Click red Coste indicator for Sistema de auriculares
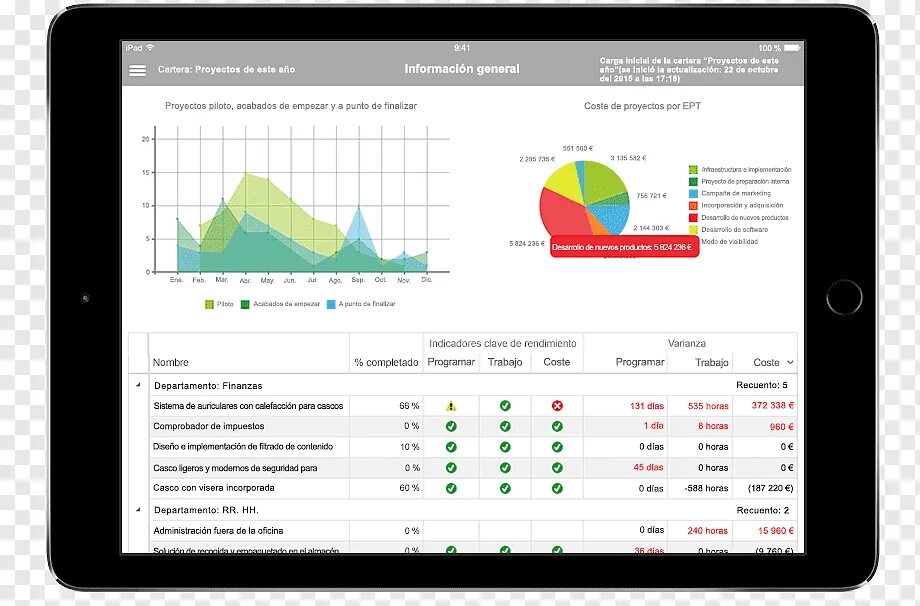This screenshot has width=920, height=606. 557,405
